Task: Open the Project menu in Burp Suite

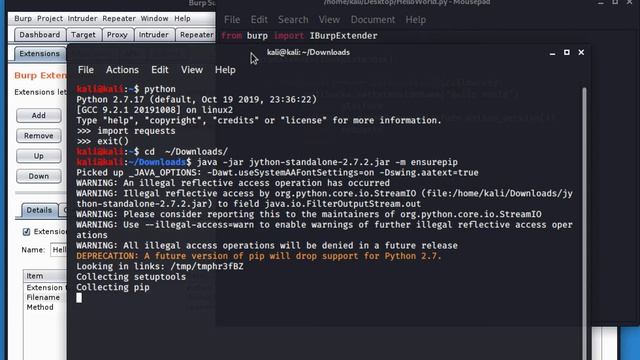Action: point(50,18)
